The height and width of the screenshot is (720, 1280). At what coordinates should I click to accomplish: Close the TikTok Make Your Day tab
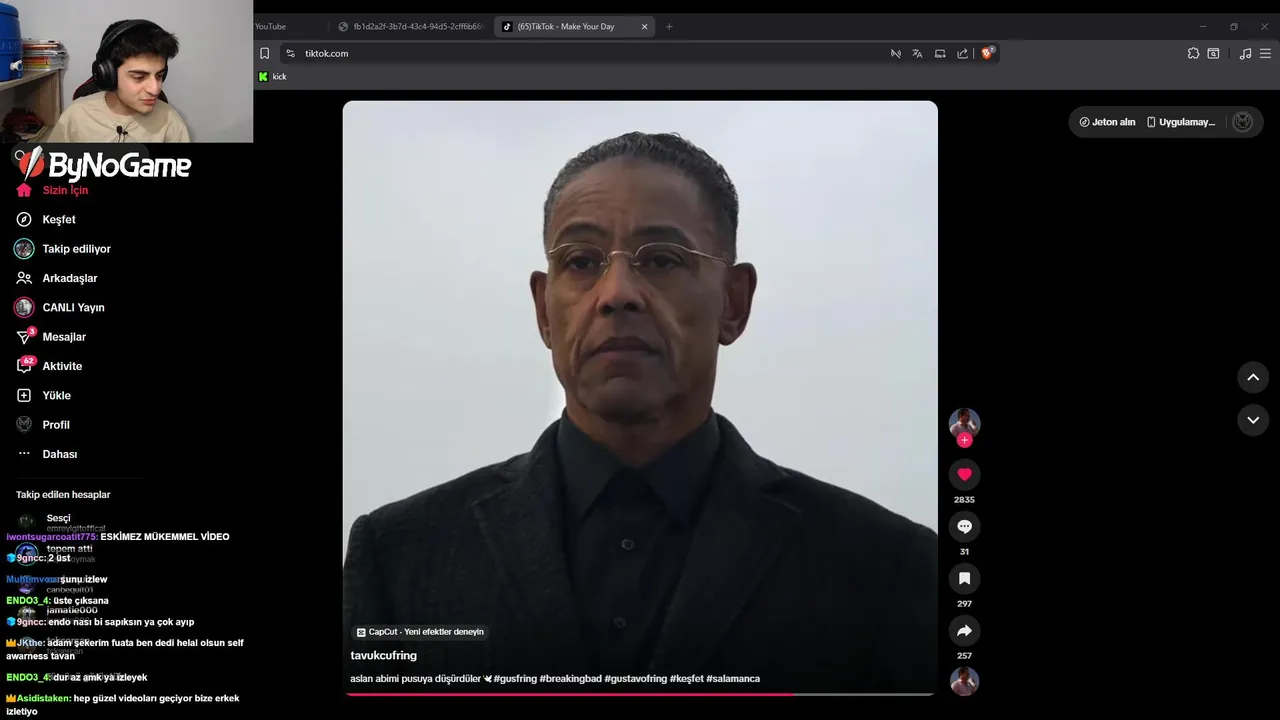tap(644, 27)
